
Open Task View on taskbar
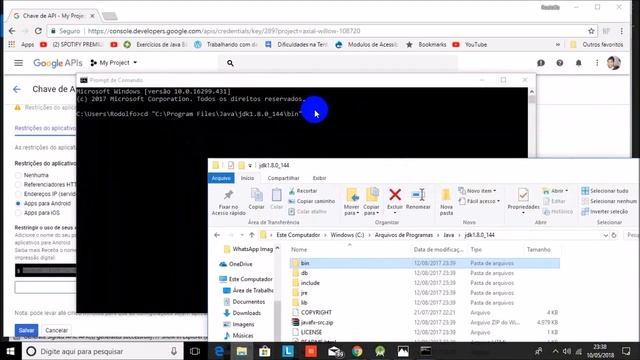click(x=195, y=351)
